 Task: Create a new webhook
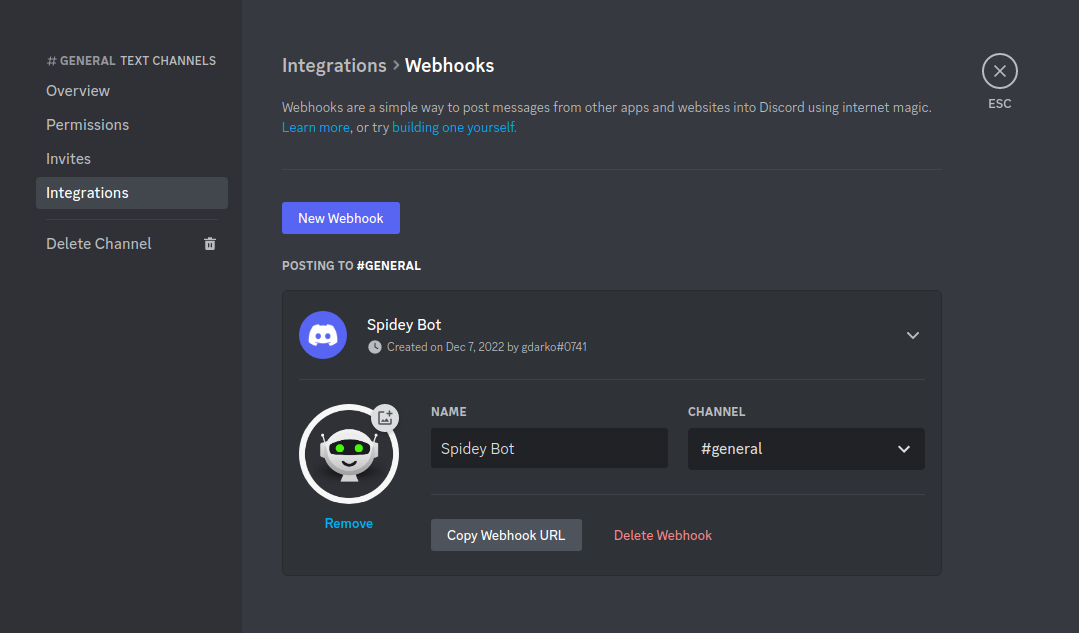point(340,218)
